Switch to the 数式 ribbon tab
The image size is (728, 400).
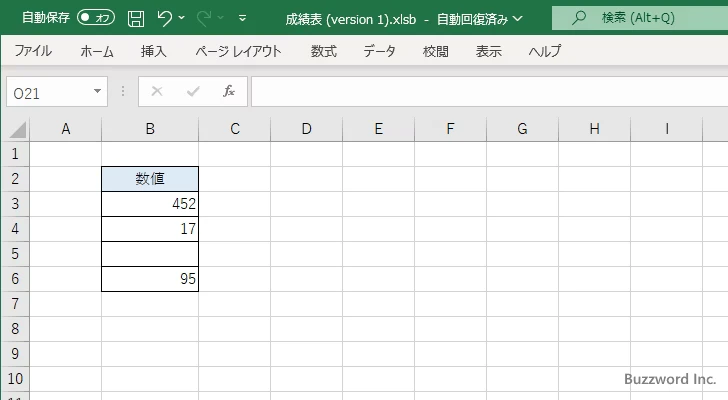coord(323,51)
